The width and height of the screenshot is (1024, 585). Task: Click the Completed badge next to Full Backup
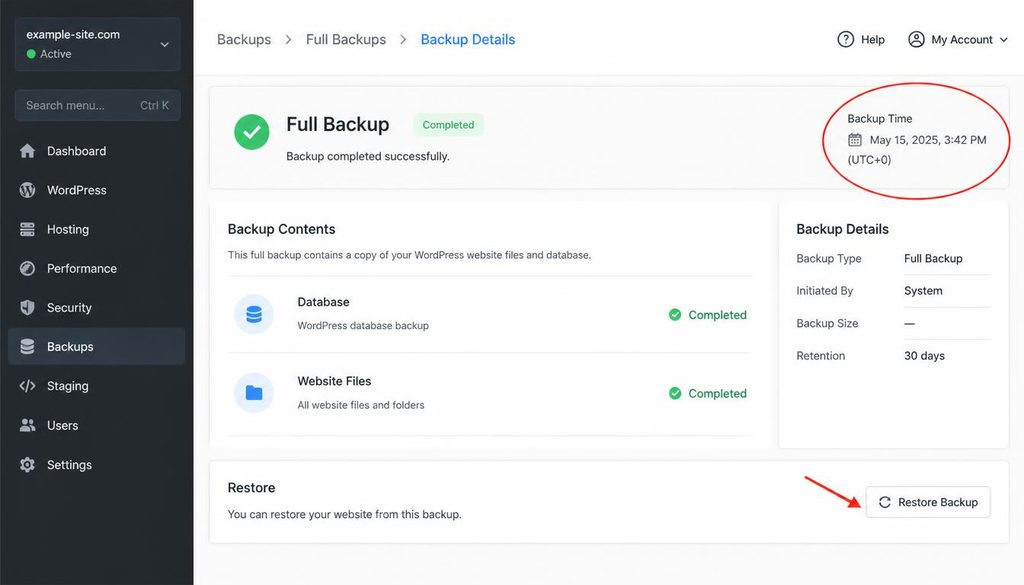coord(448,125)
